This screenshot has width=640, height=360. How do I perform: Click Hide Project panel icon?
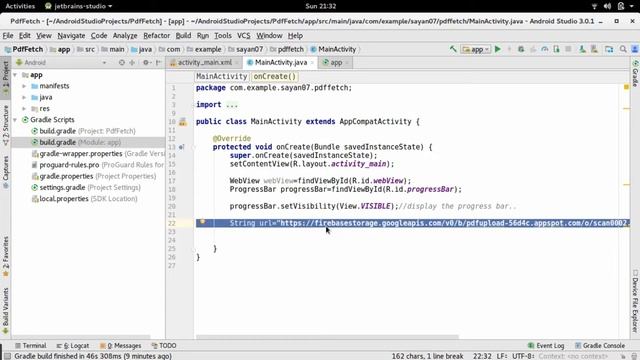point(158,62)
